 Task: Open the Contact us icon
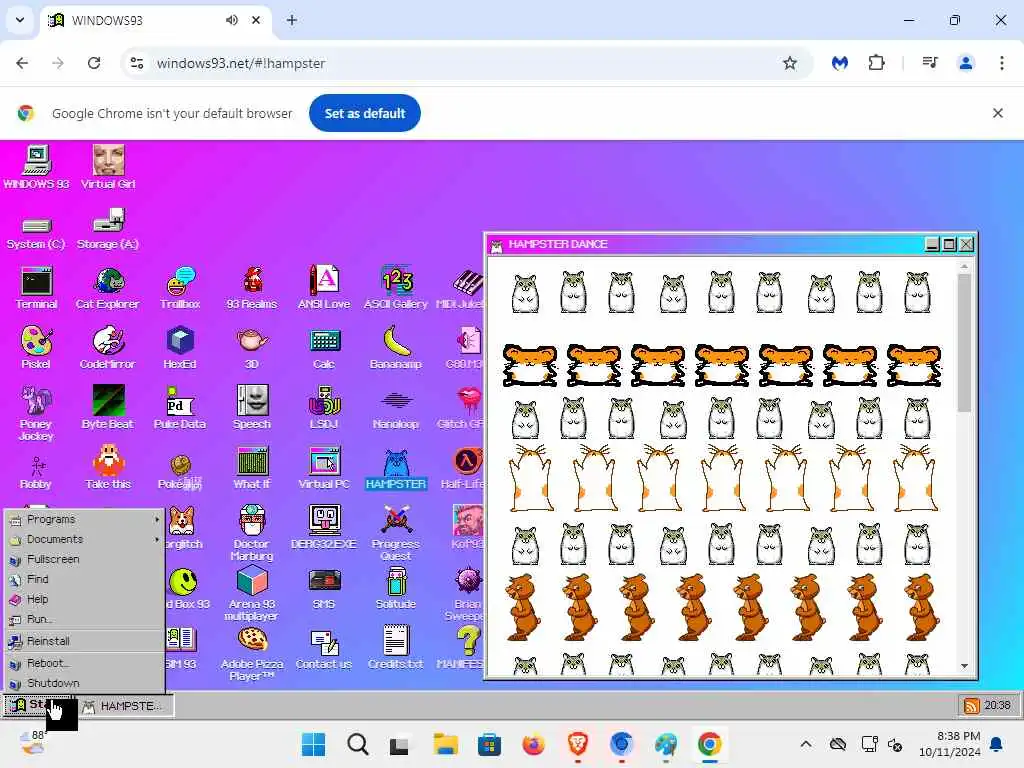click(324, 648)
